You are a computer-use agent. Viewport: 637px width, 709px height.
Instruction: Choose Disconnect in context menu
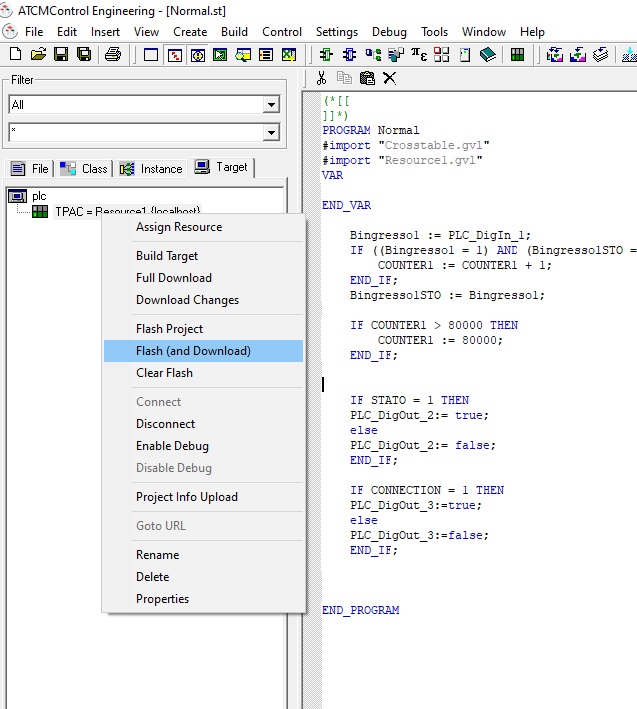point(203,424)
